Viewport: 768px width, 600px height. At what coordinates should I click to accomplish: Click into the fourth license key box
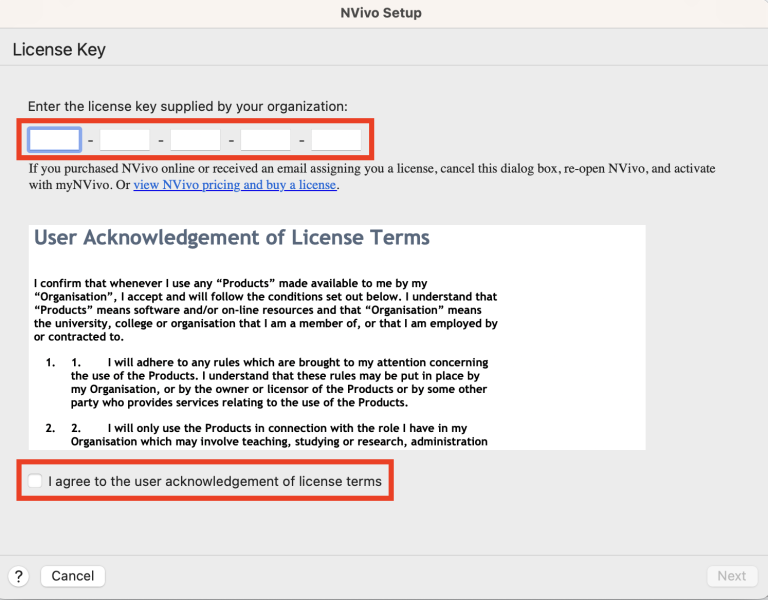point(266,140)
